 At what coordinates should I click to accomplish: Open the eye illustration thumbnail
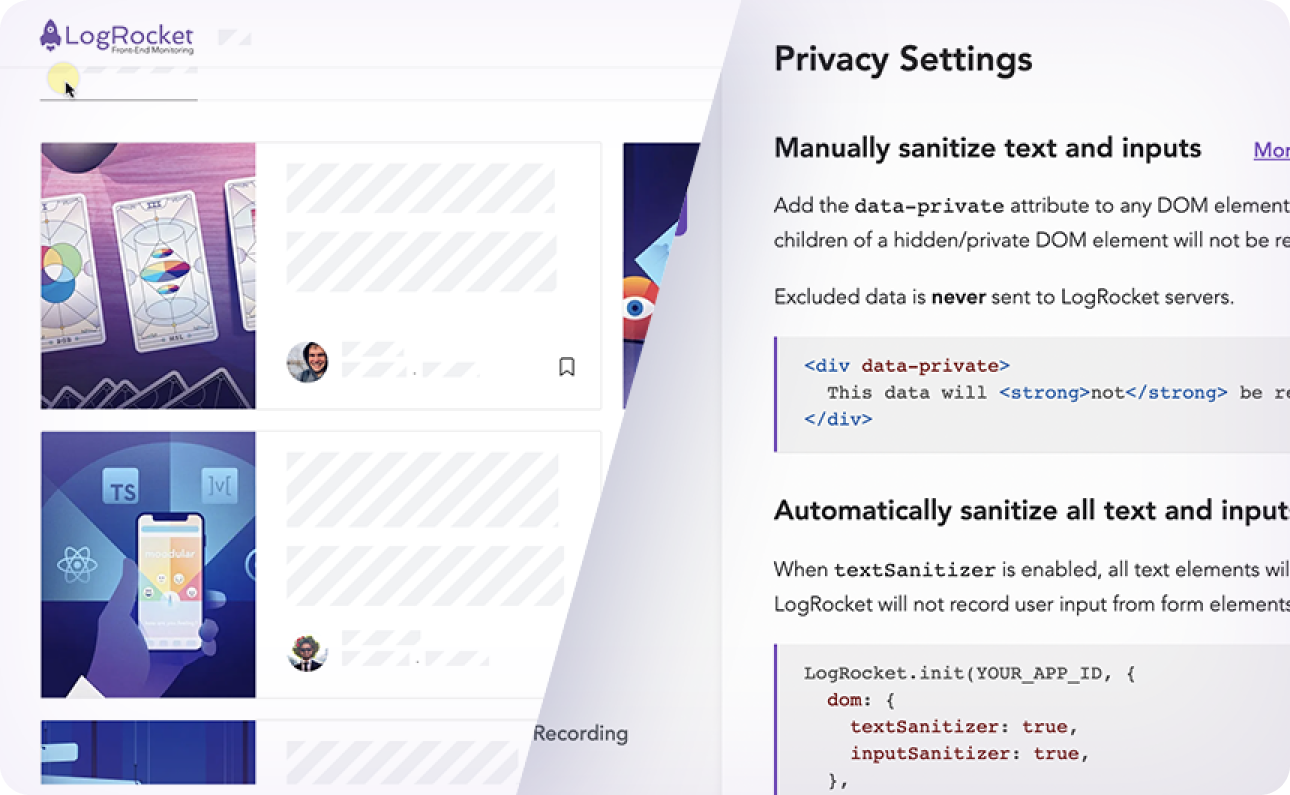661,276
